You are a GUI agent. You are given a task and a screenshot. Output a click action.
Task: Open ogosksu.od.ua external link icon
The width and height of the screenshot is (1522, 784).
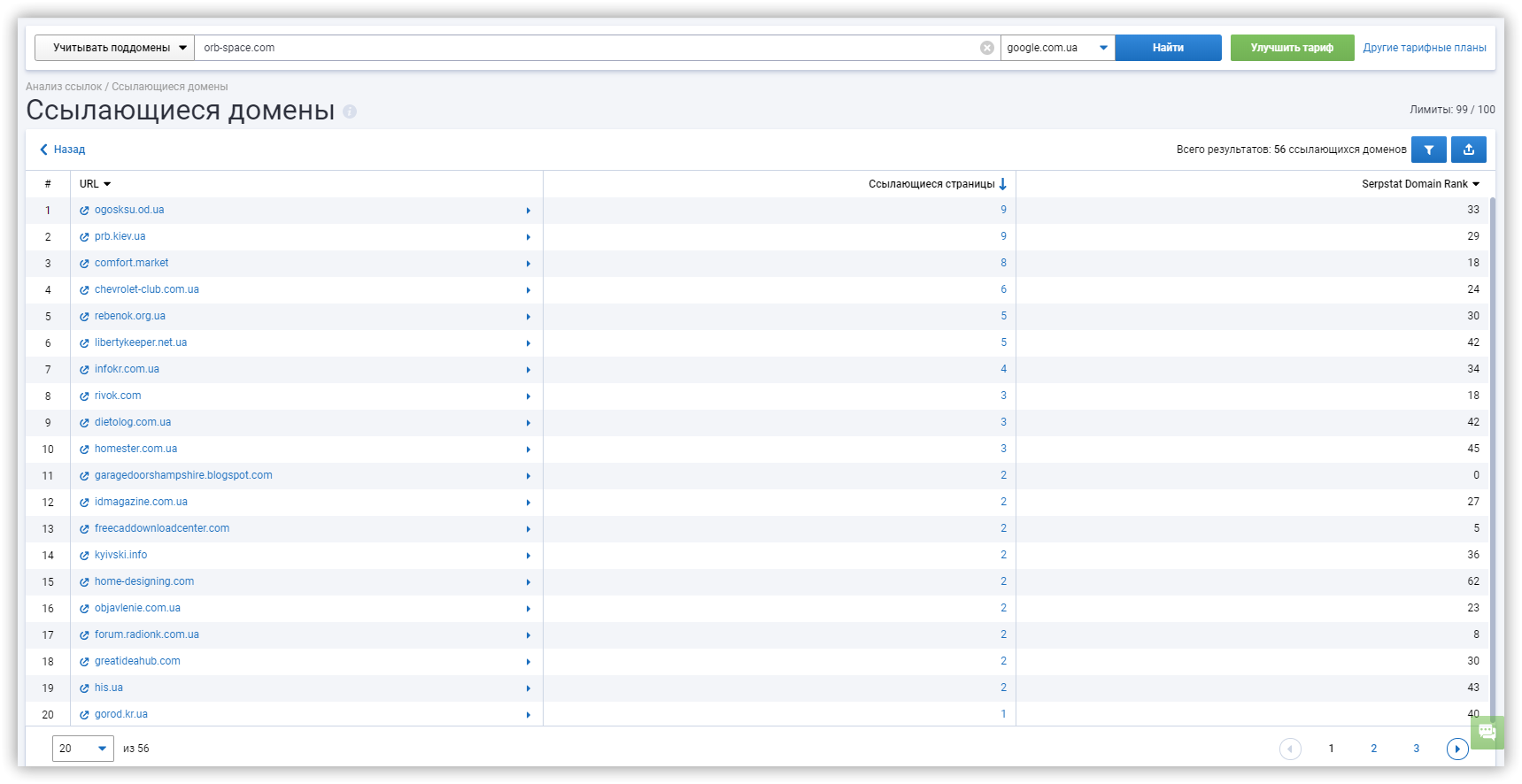click(84, 211)
